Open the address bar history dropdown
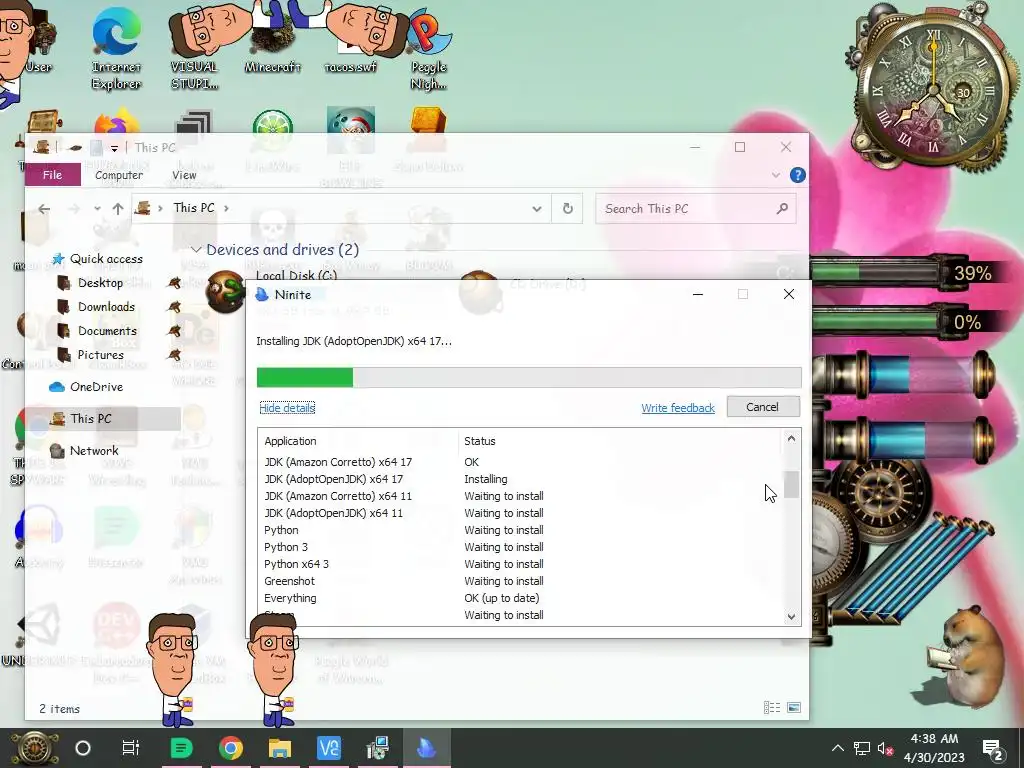This screenshot has width=1024, height=768. (536, 209)
